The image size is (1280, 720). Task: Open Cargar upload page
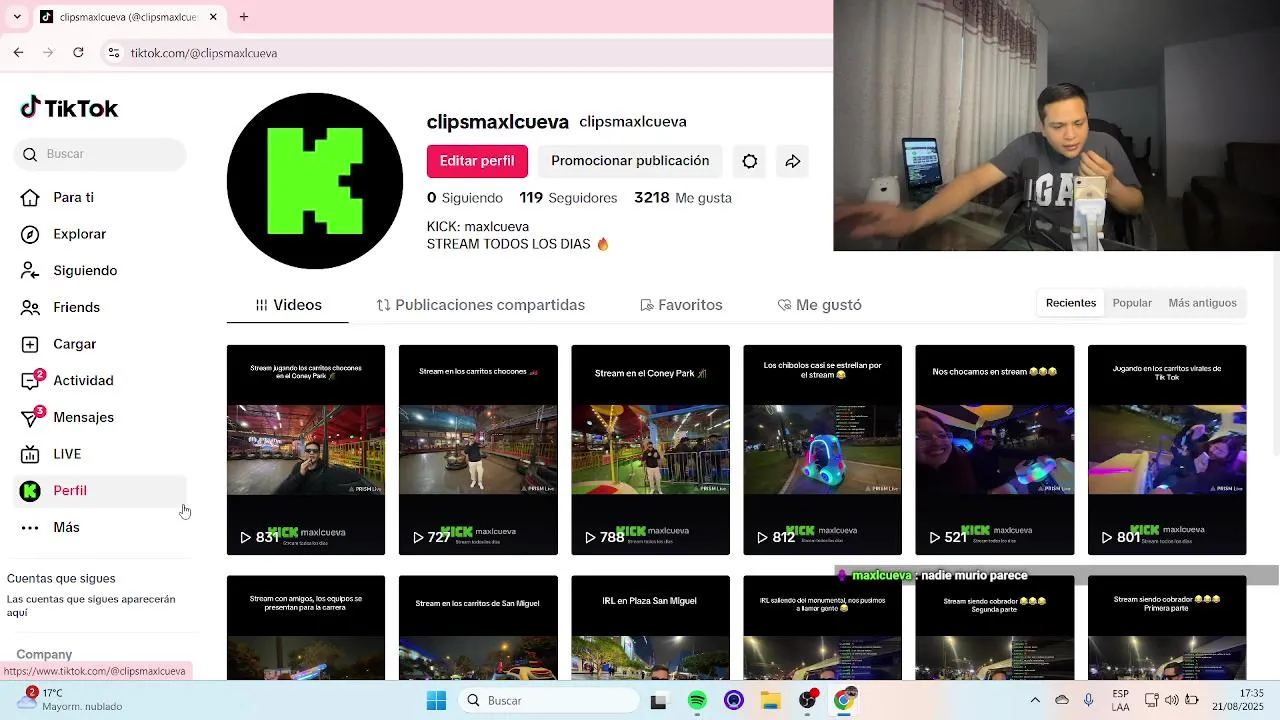[x=59, y=344]
